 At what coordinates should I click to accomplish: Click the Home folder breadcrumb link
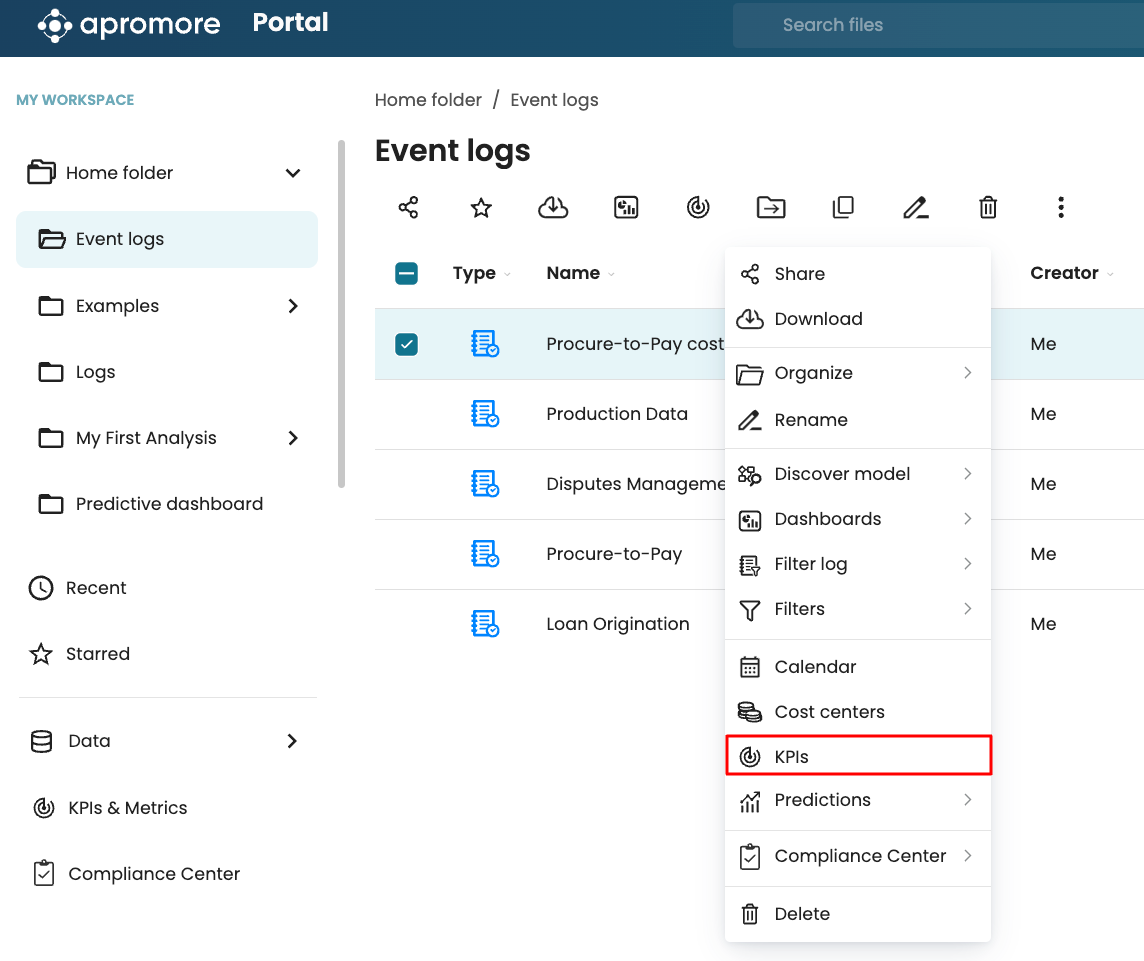coord(428,100)
